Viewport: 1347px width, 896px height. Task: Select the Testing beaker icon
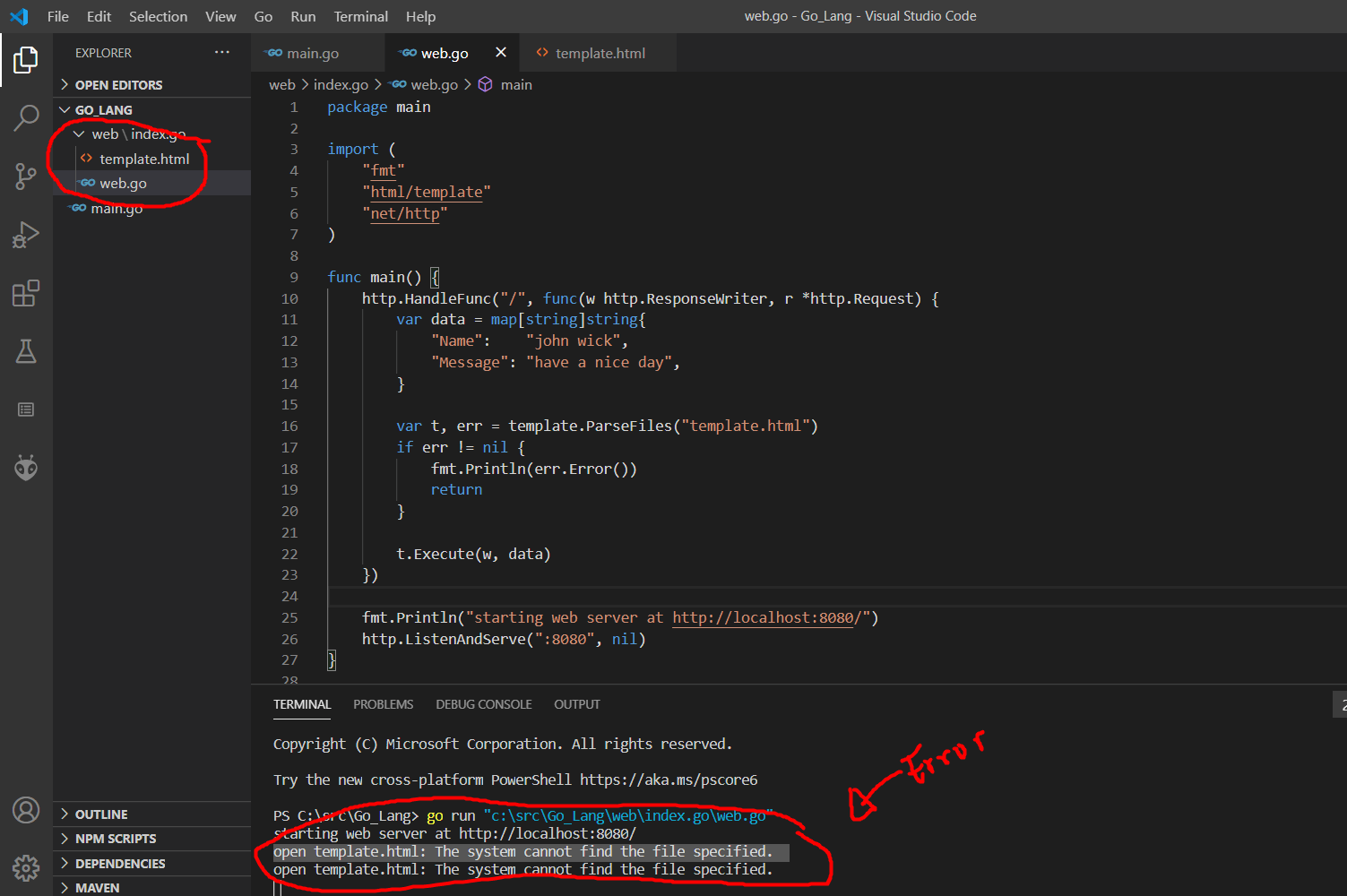point(26,350)
